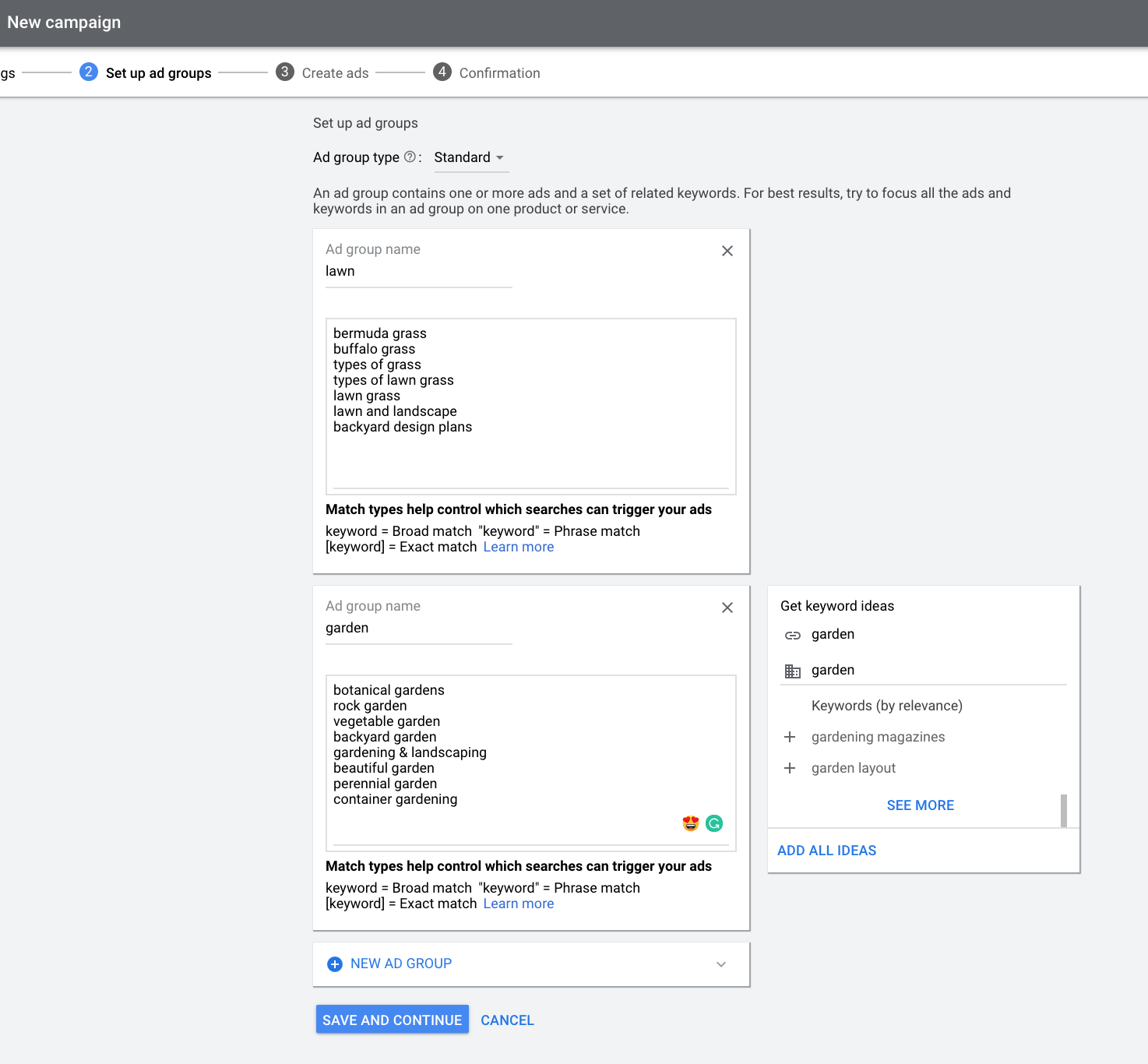
Task: Click the blue plus icon on NEW AD GROUP
Action: (x=335, y=964)
